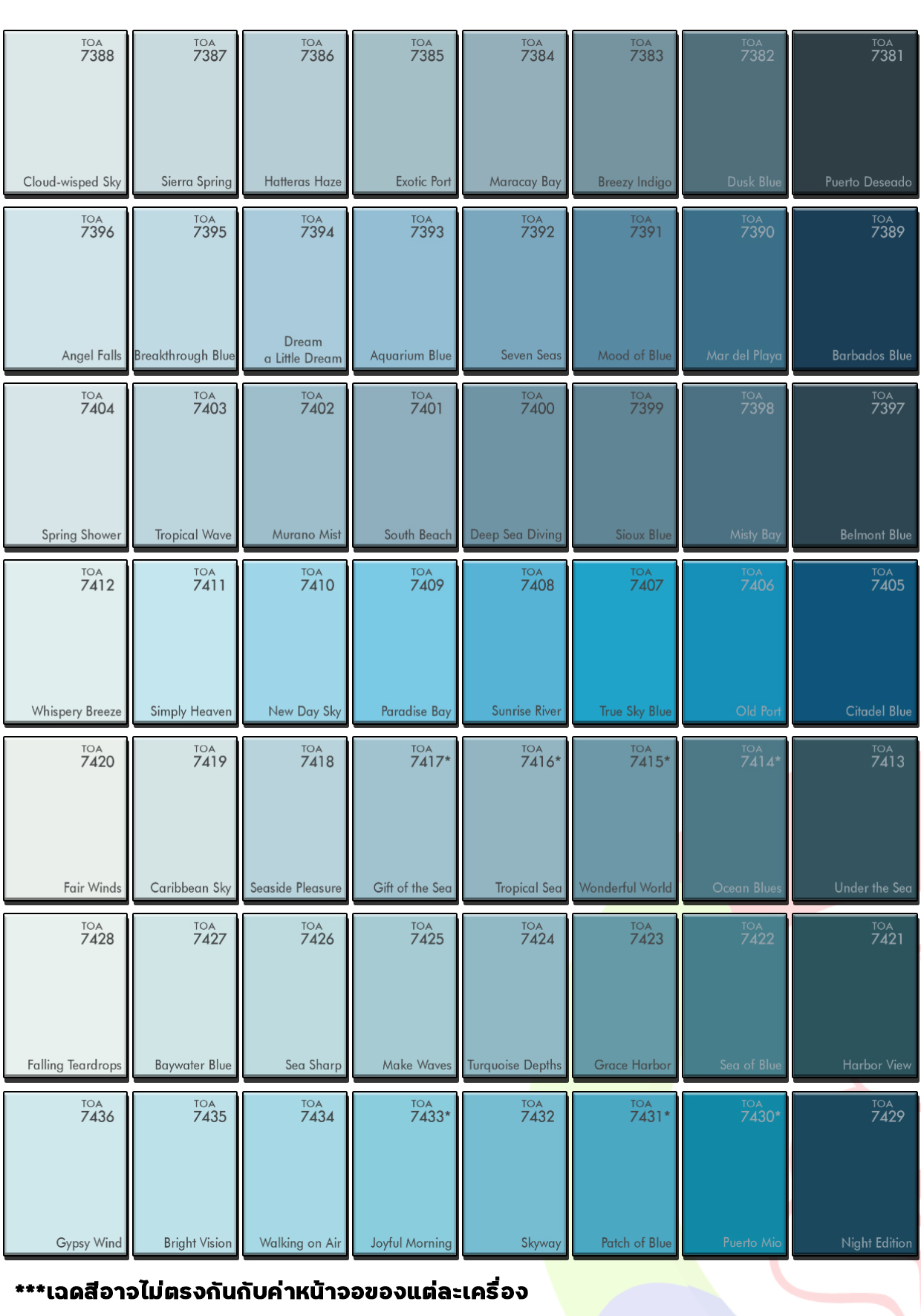Viewport: 921px width, 1316px height.
Task: Pick the Patch of Blue 7431 swatch
Action: coord(625,1174)
